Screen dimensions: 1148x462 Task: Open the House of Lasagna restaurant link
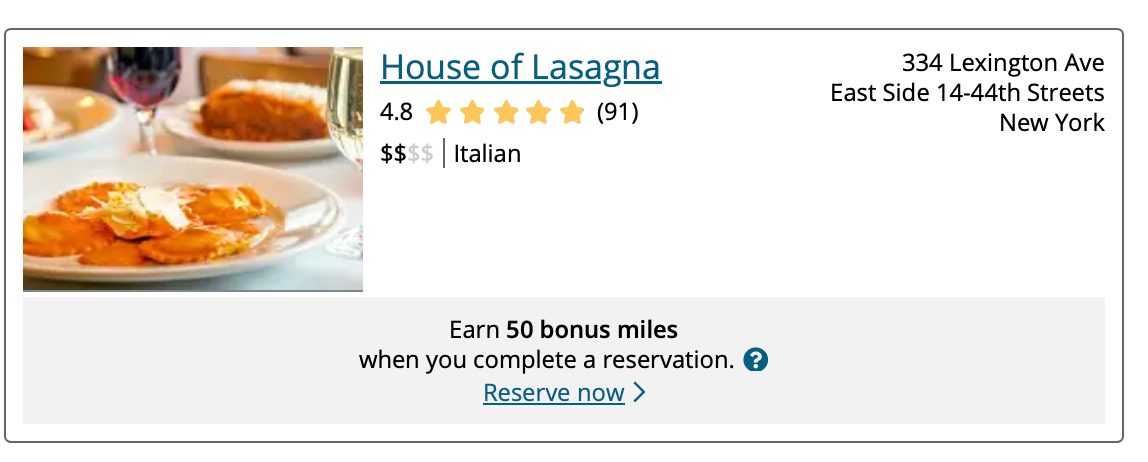[x=520, y=67]
